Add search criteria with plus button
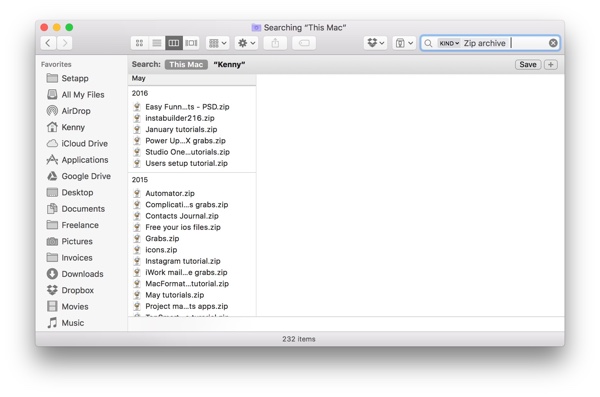600x397 pixels. pos(551,64)
